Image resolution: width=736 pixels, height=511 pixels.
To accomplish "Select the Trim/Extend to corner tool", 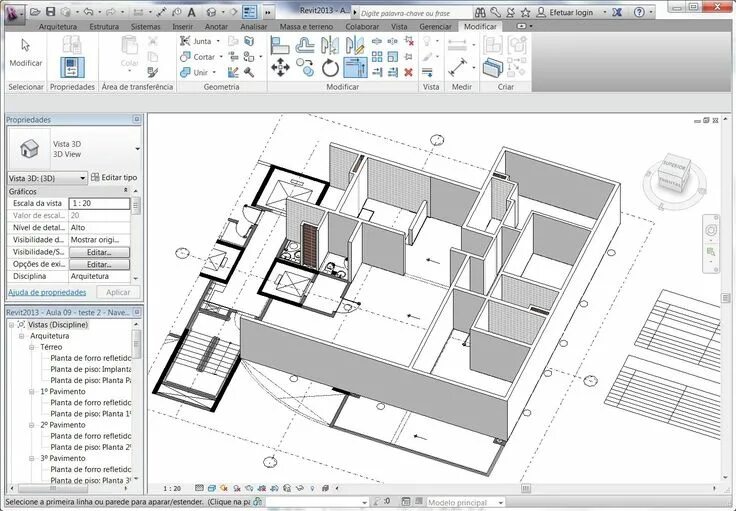I will coord(355,67).
